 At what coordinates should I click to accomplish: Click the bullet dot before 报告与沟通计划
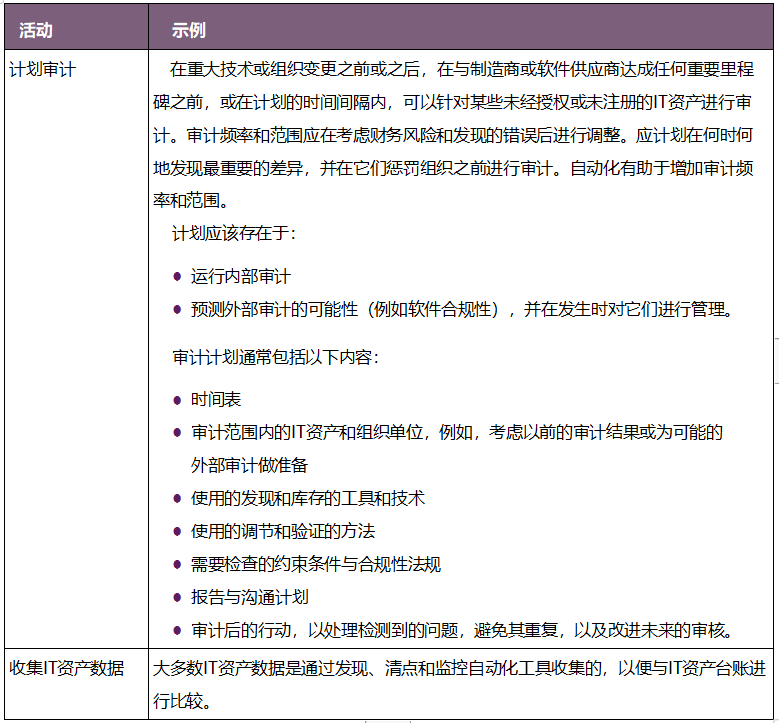coord(177,598)
